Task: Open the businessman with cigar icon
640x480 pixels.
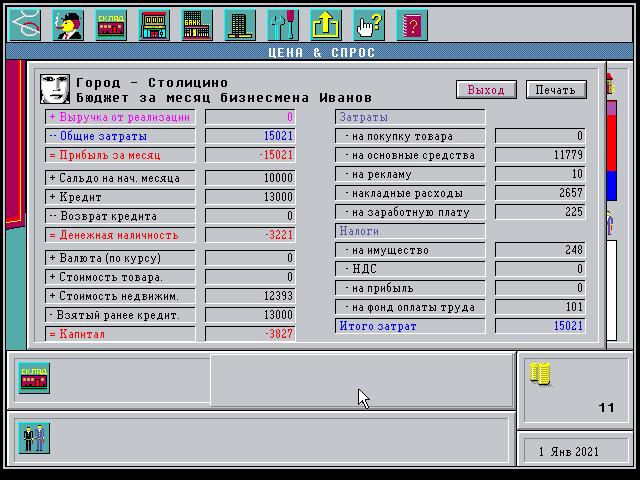Action: (68, 25)
